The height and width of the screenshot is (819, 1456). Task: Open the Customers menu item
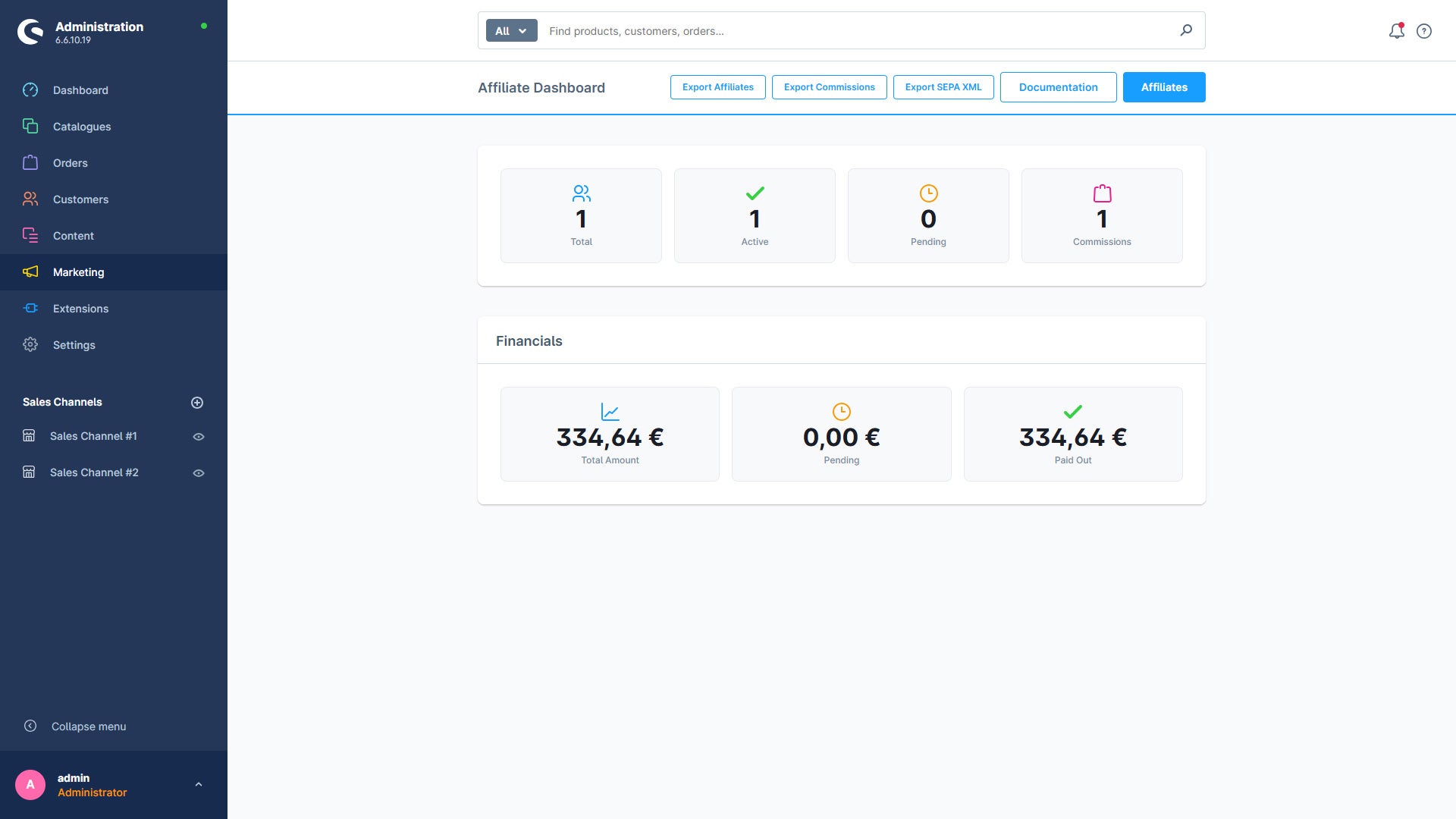(114, 199)
